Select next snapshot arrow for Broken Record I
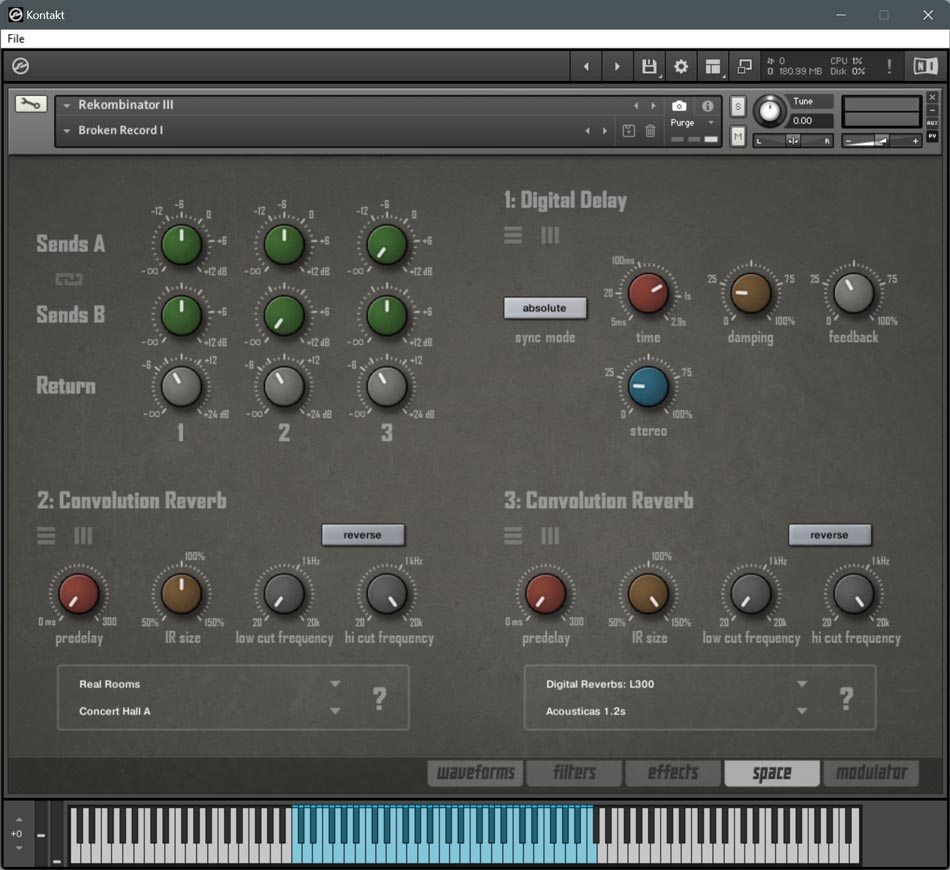Image resolution: width=950 pixels, height=870 pixels. click(x=604, y=131)
